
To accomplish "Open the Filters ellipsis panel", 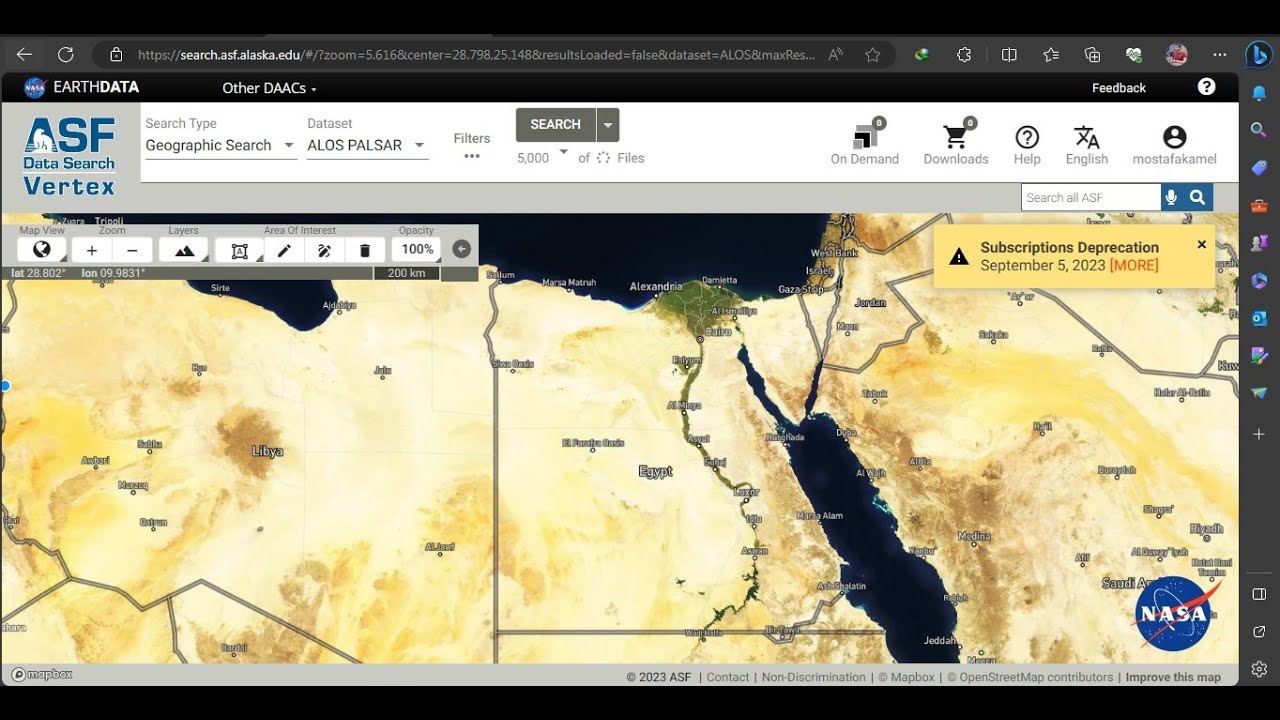I will point(472,147).
